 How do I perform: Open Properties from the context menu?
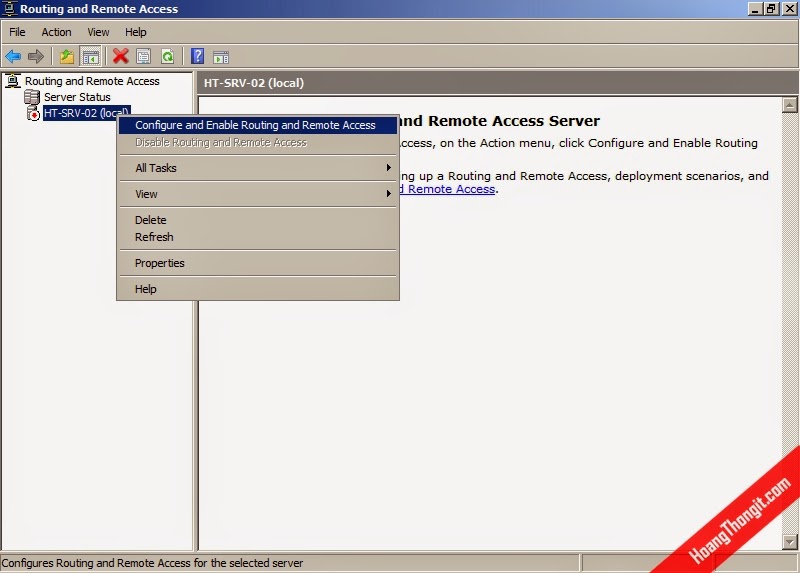(x=258, y=263)
